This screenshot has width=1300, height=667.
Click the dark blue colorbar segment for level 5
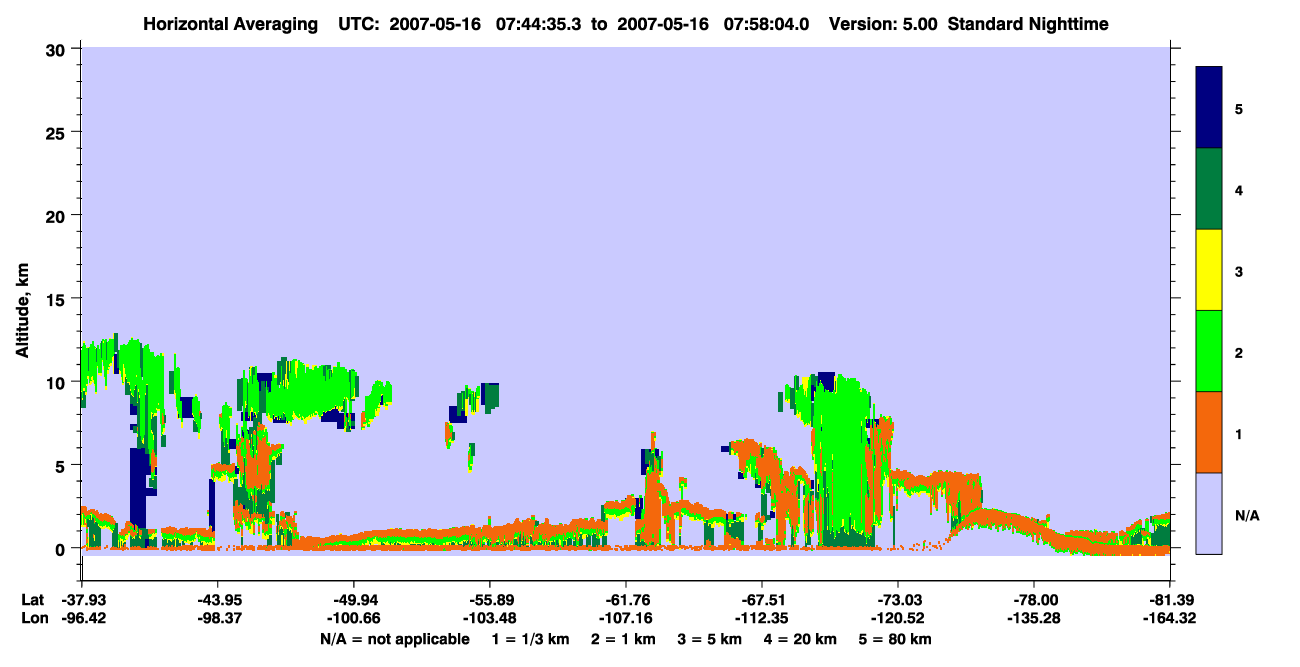[1209, 108]
